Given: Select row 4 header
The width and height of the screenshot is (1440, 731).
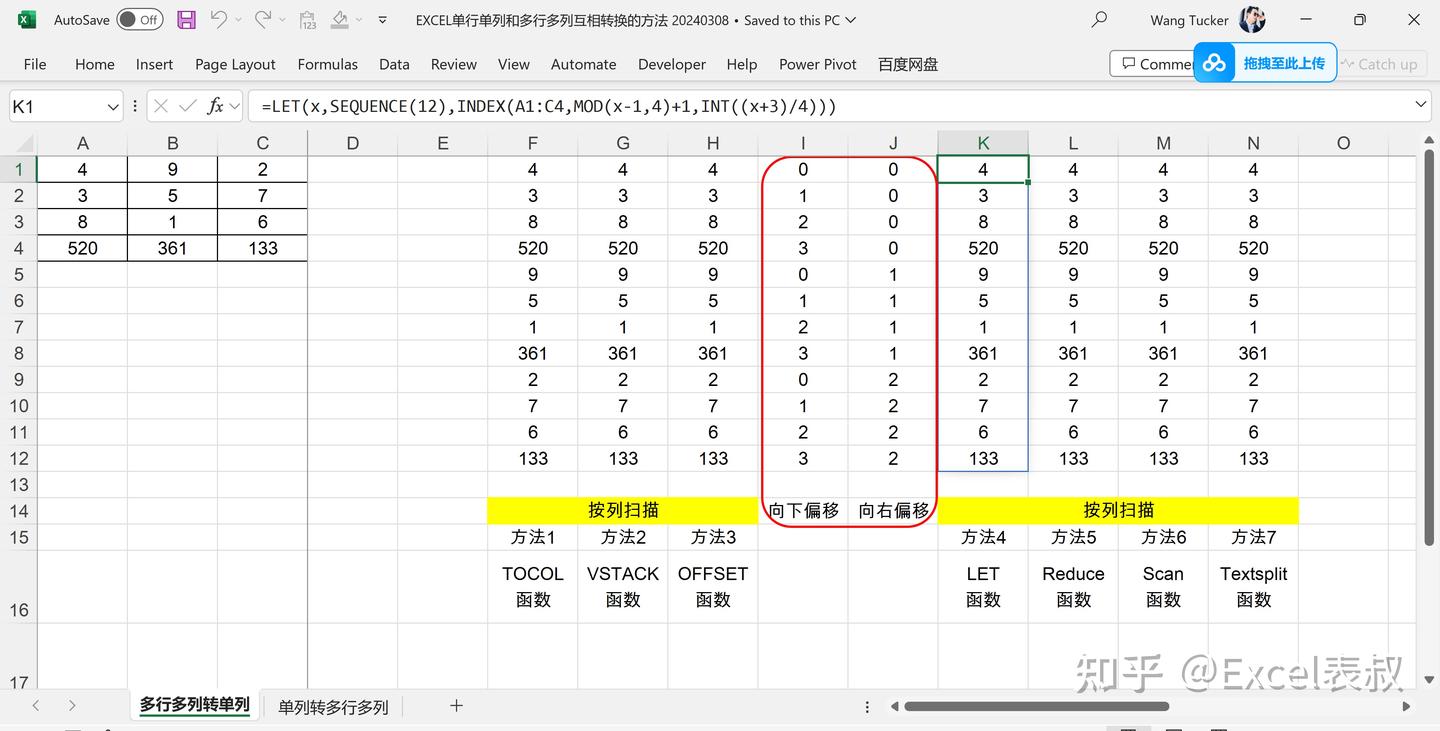Looking at the screenshot, I should [18, 248].
